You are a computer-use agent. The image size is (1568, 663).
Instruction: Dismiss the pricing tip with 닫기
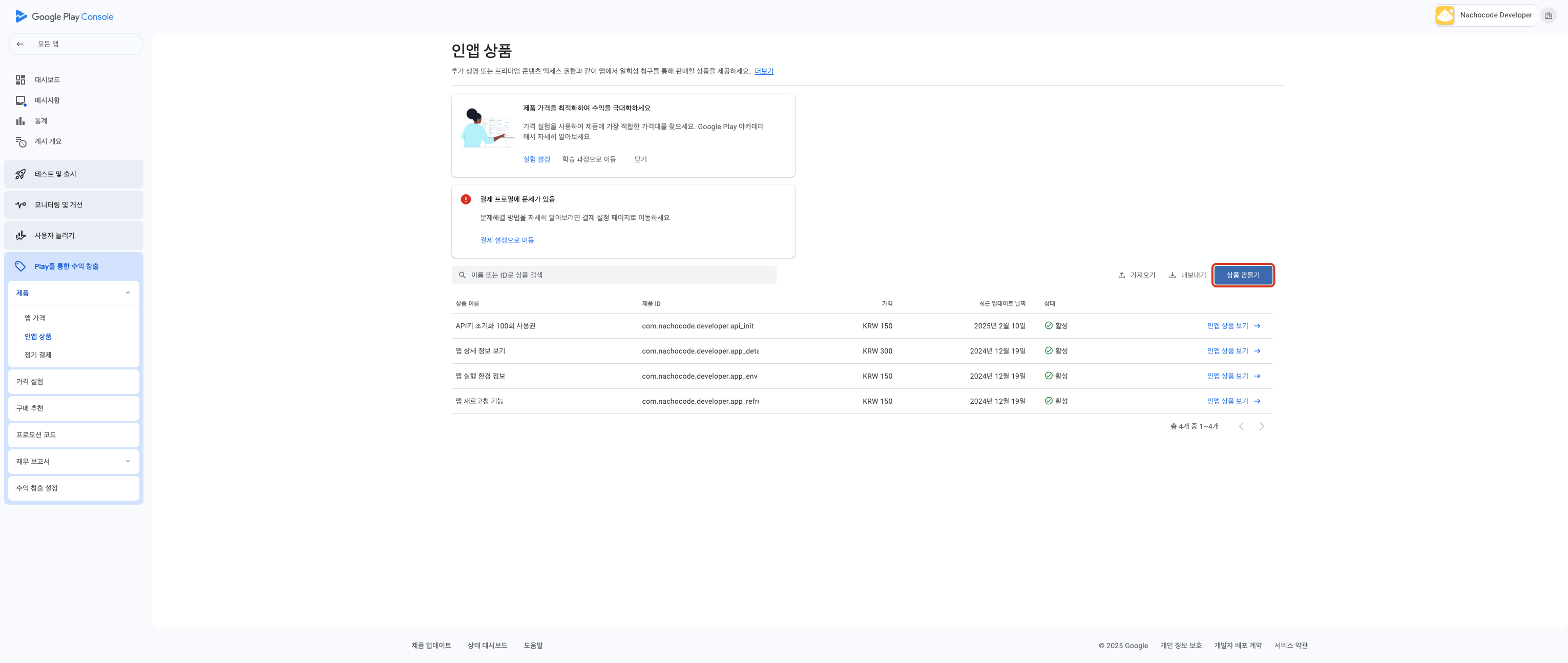click(x=640, y=159)
